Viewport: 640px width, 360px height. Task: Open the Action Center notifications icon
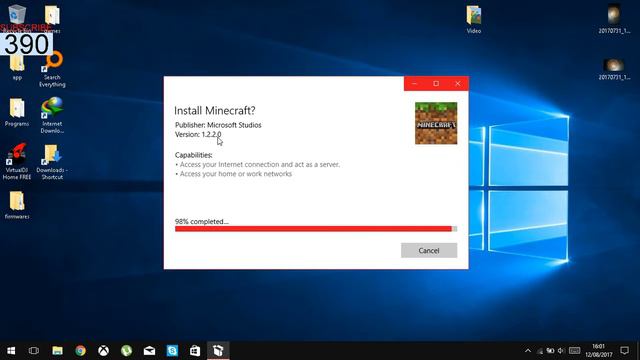tap(624, 351)
